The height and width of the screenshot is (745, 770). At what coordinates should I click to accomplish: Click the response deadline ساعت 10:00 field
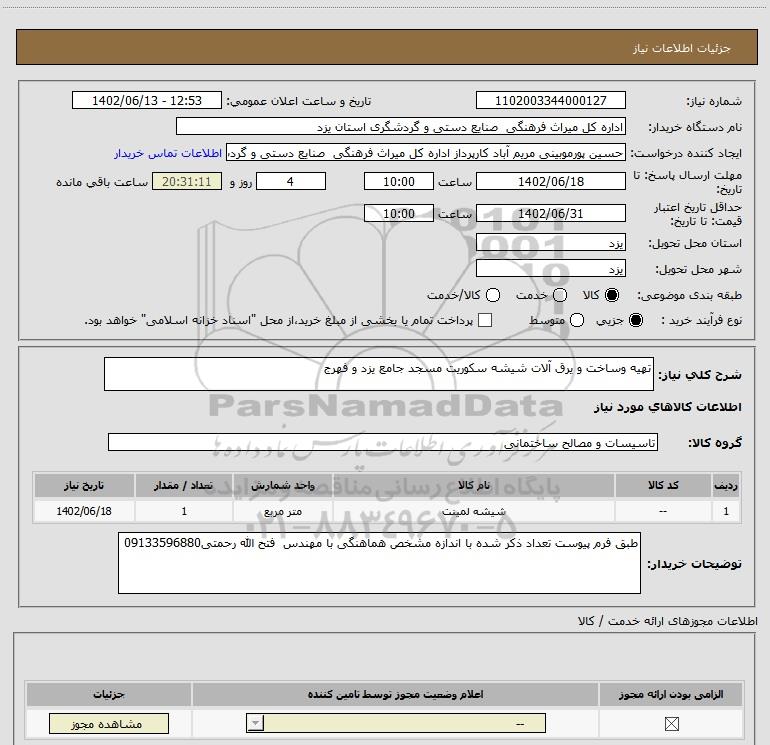coord(399,181)
